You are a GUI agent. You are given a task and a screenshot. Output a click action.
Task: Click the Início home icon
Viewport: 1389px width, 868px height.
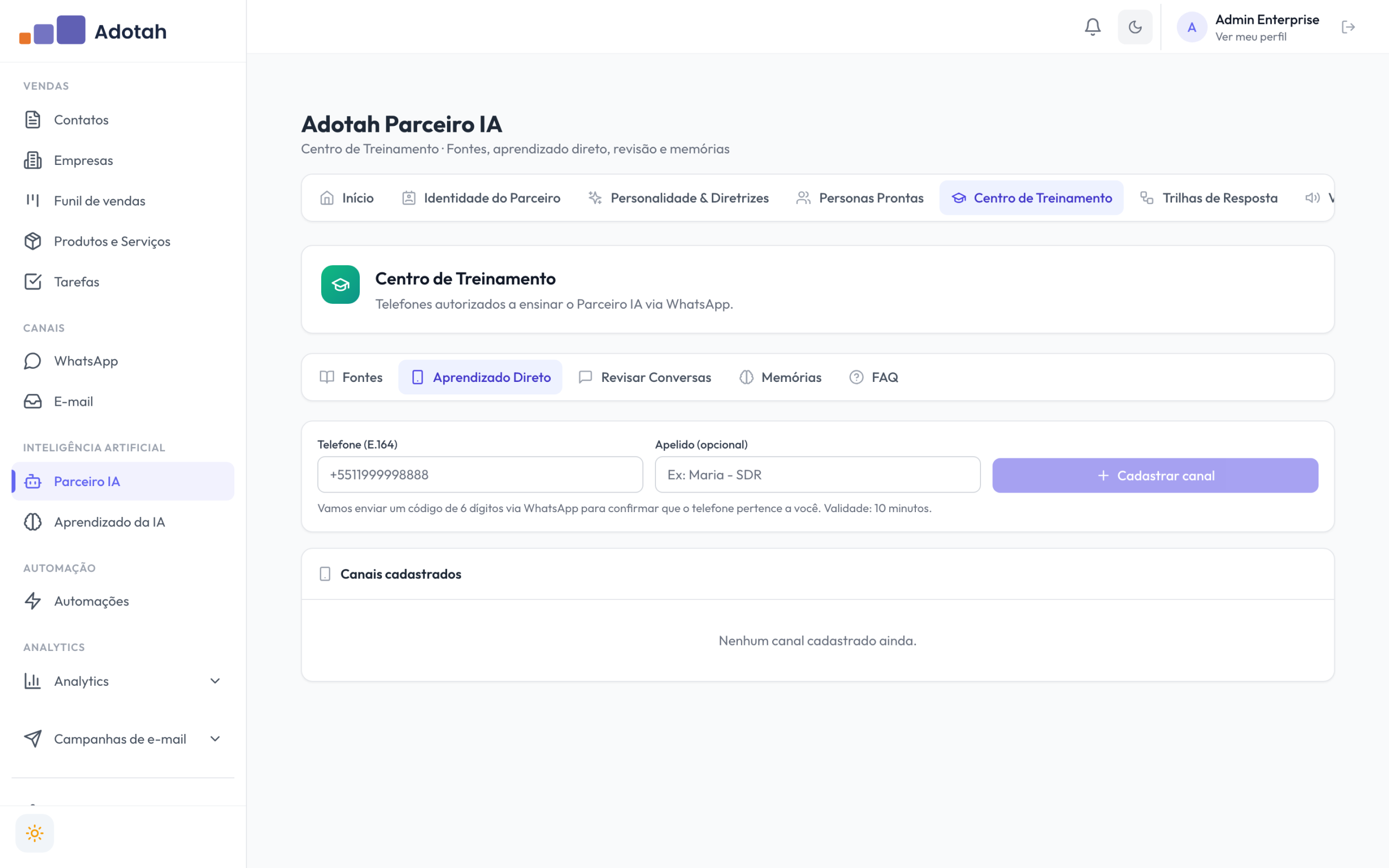(327, 198)
